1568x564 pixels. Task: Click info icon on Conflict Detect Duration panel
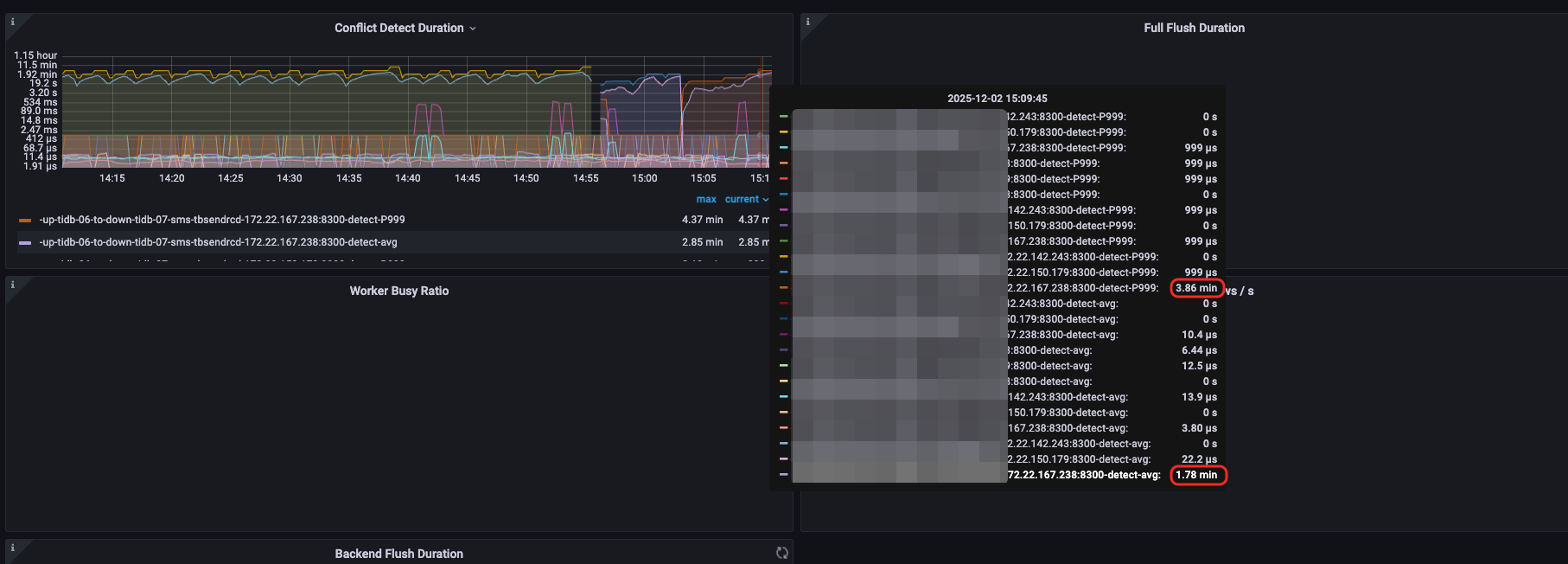click(x=12, y=22)
